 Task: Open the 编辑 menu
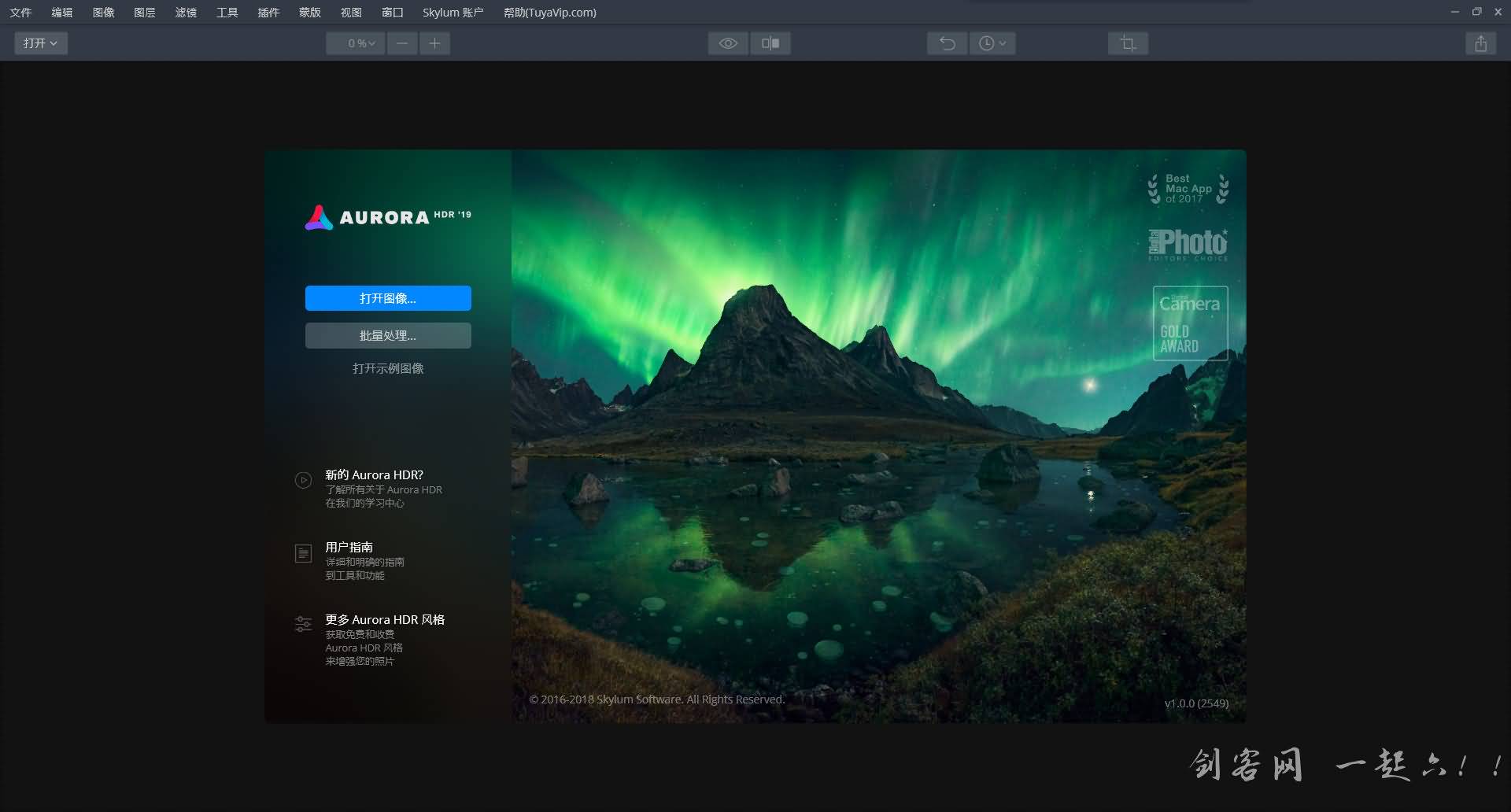(x=62, y=12)
